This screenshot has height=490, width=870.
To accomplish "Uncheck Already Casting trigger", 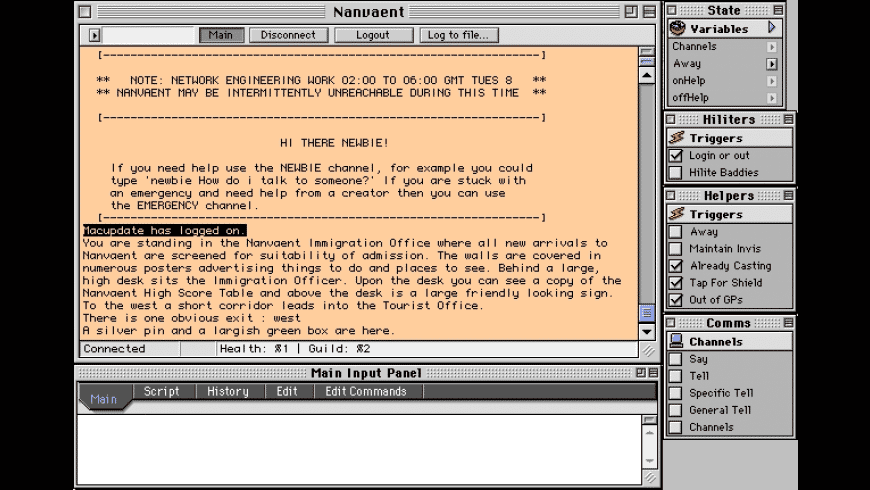I will click(x=675, y=266).
